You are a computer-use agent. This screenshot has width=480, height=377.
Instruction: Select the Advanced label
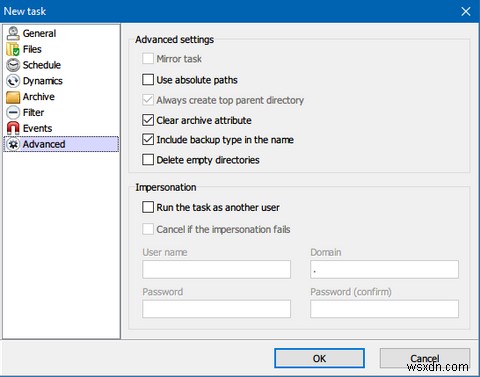44,144
